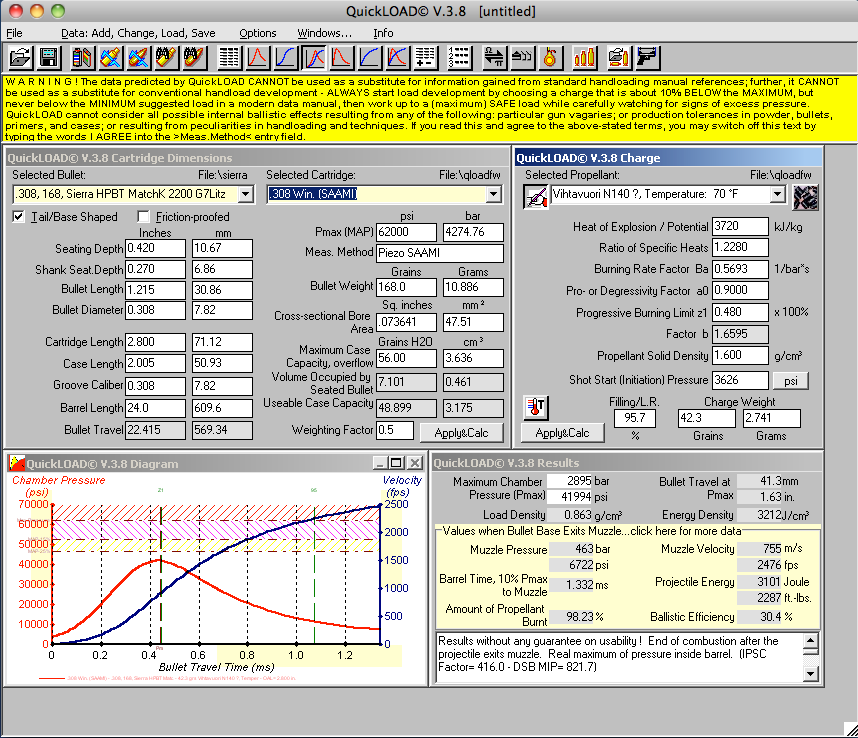Open the colored books data icon
Viewport: 858px width, 738px height.
click(x=82, y=57)
